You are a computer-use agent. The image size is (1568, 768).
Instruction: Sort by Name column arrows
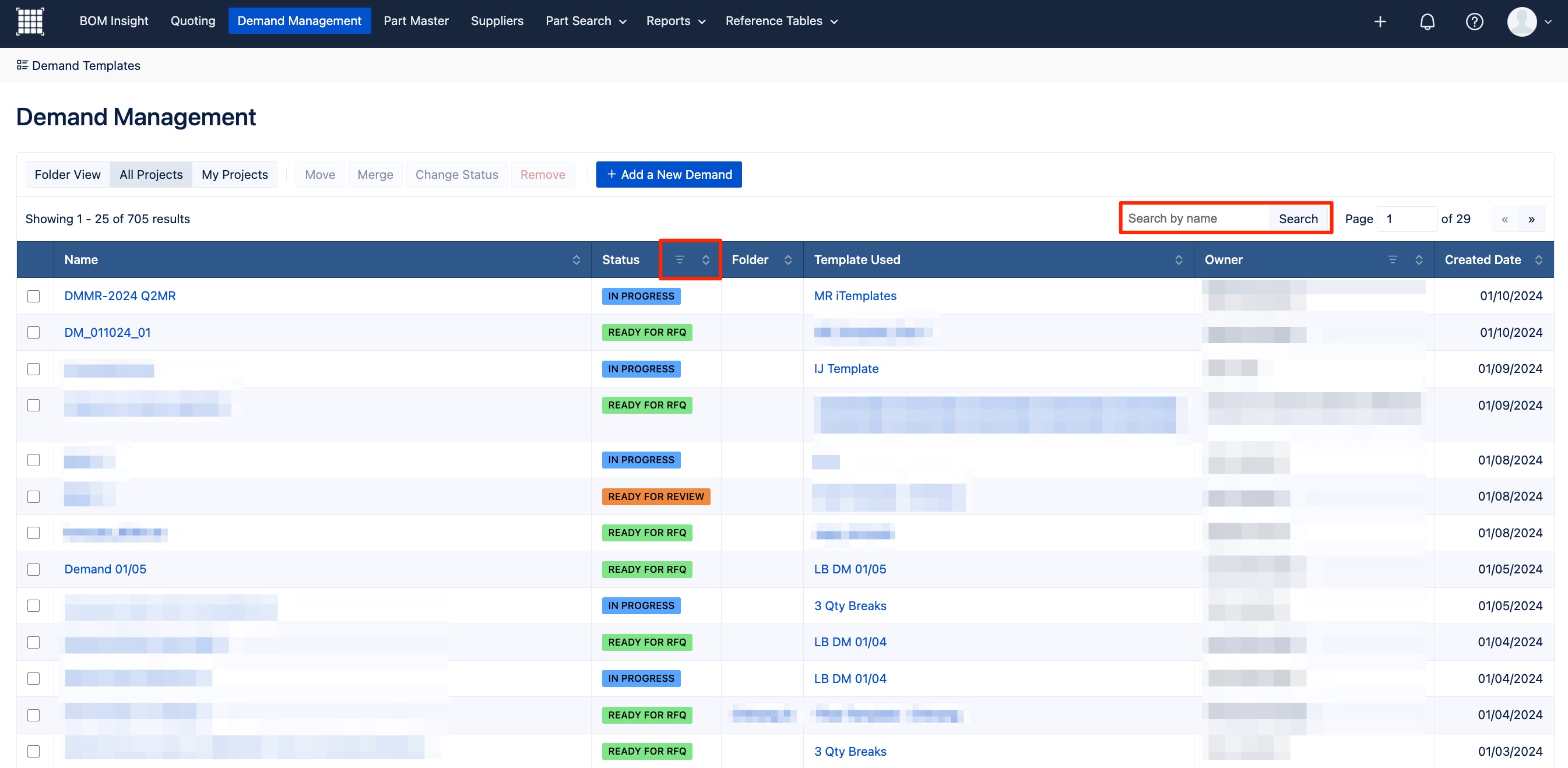click(x=576, y=260)
